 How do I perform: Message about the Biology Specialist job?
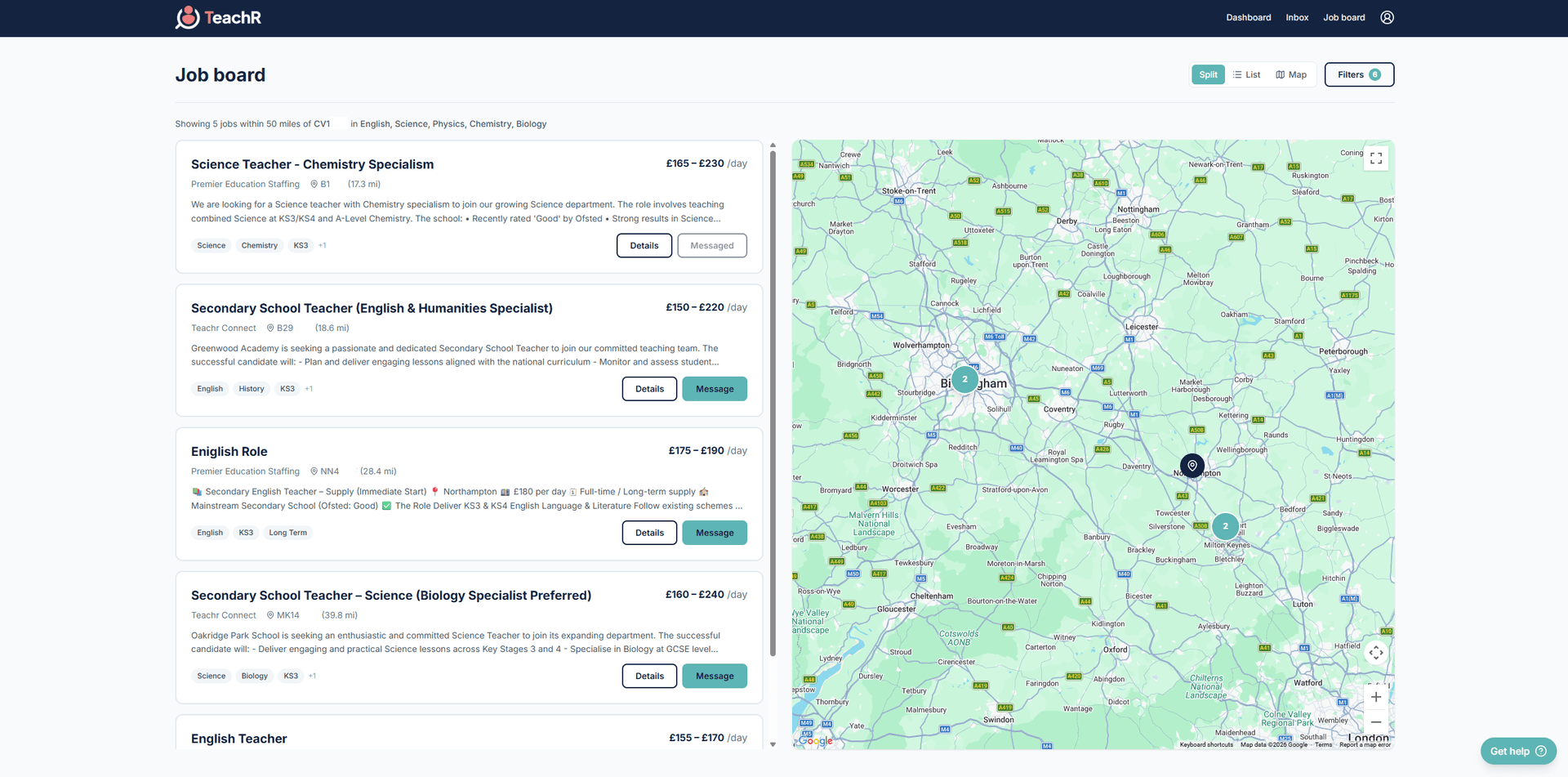(715, 676)
